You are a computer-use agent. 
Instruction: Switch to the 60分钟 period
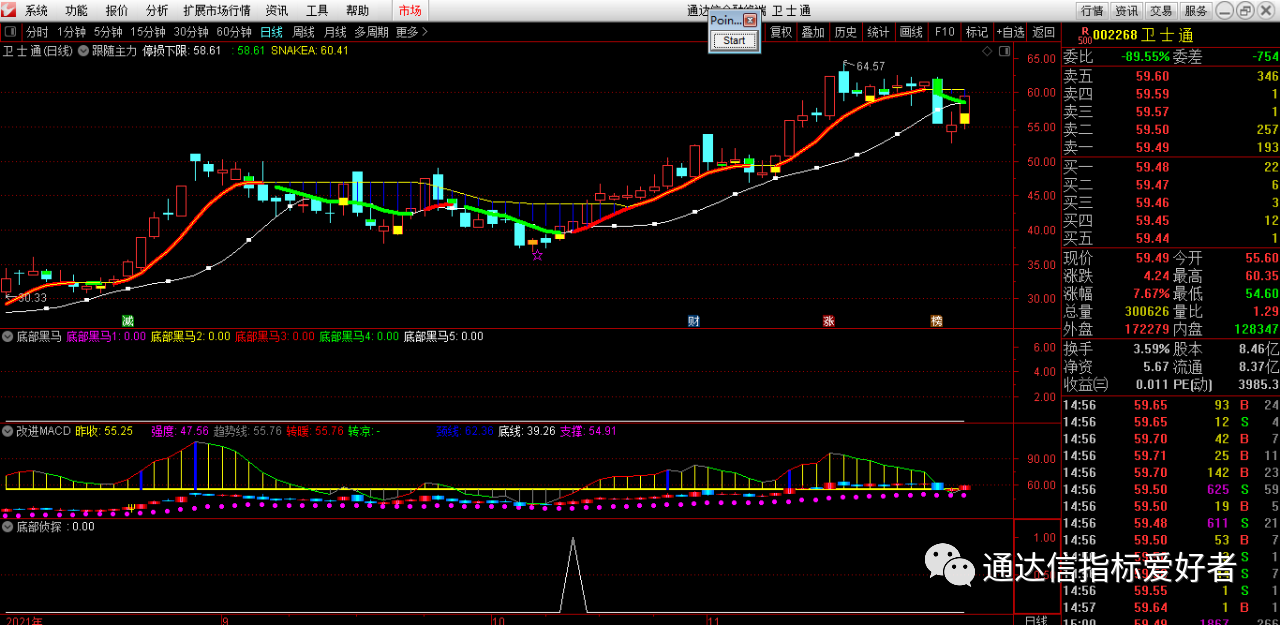(234, 32)
